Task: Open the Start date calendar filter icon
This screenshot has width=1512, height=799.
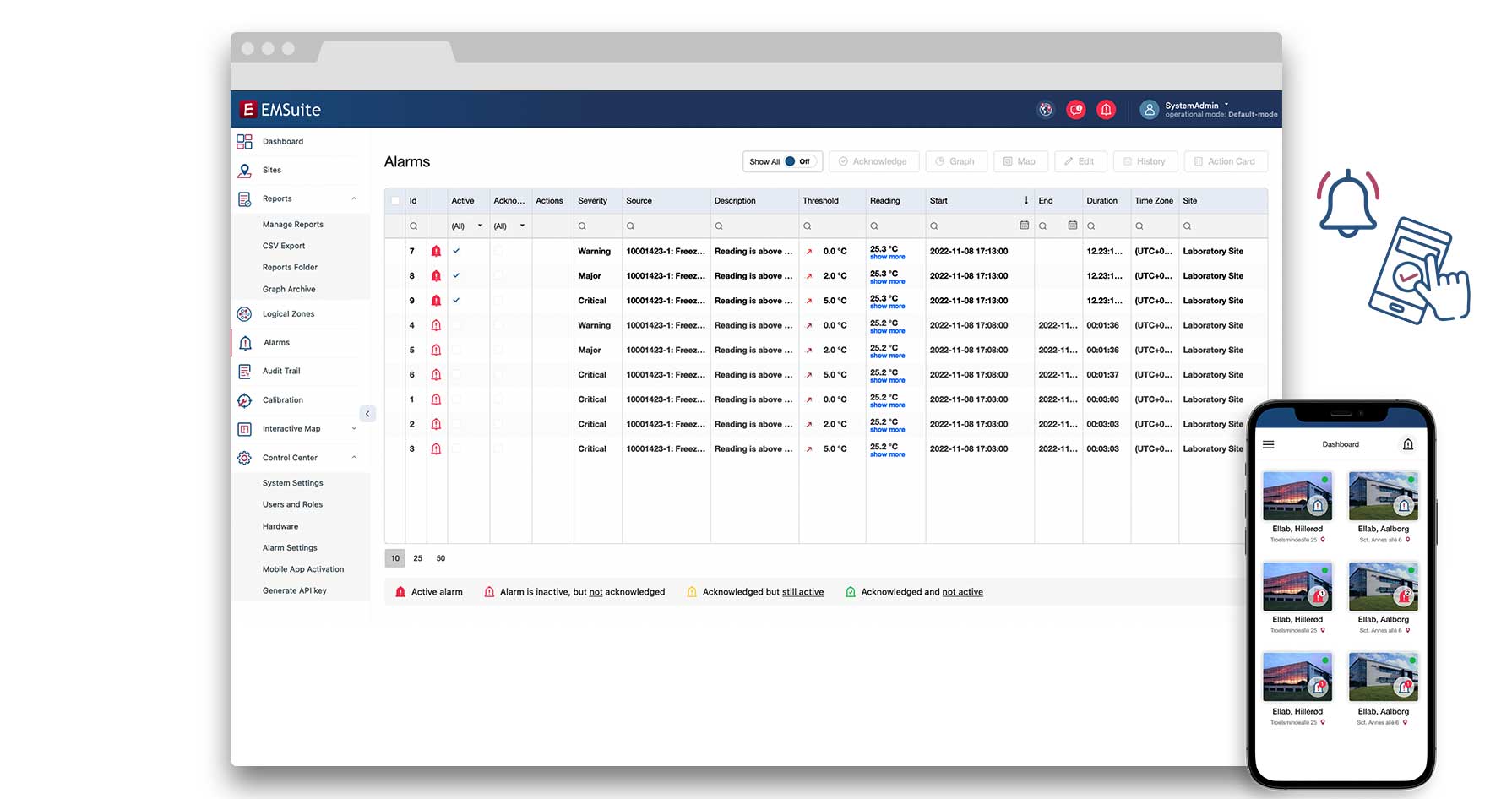Action: tap(1024, 226)
